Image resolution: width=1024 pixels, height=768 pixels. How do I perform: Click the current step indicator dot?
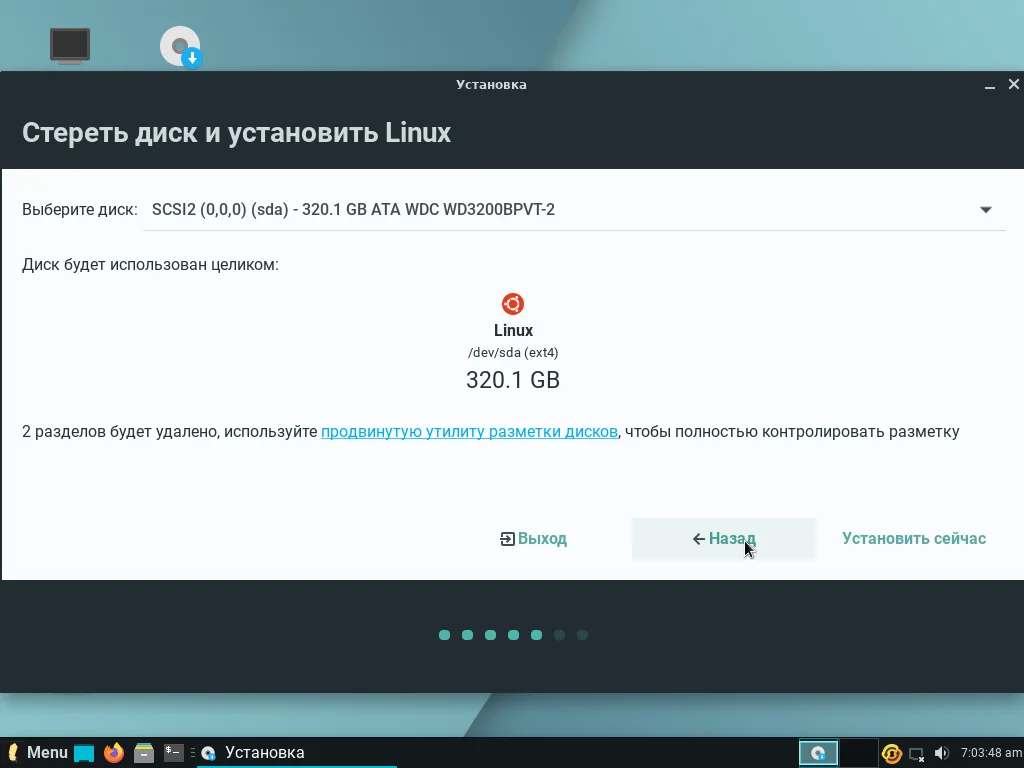click(x=536, y=634)
